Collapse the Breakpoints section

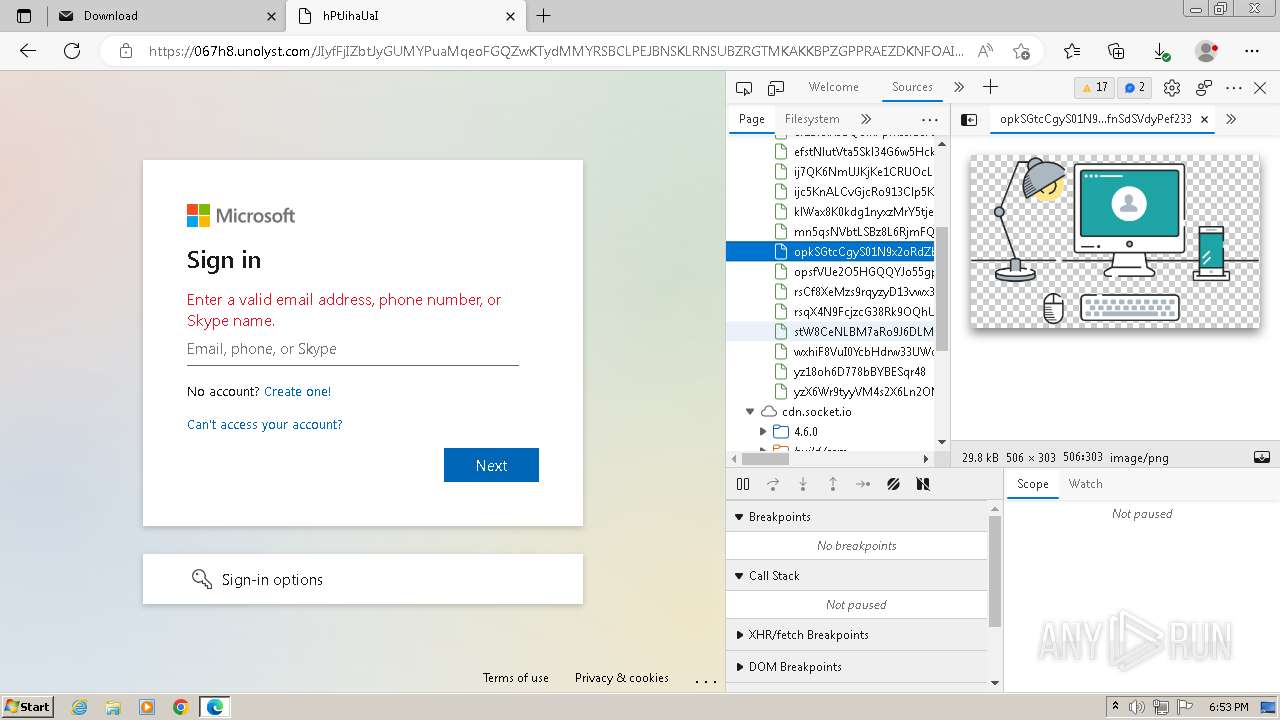740,517
